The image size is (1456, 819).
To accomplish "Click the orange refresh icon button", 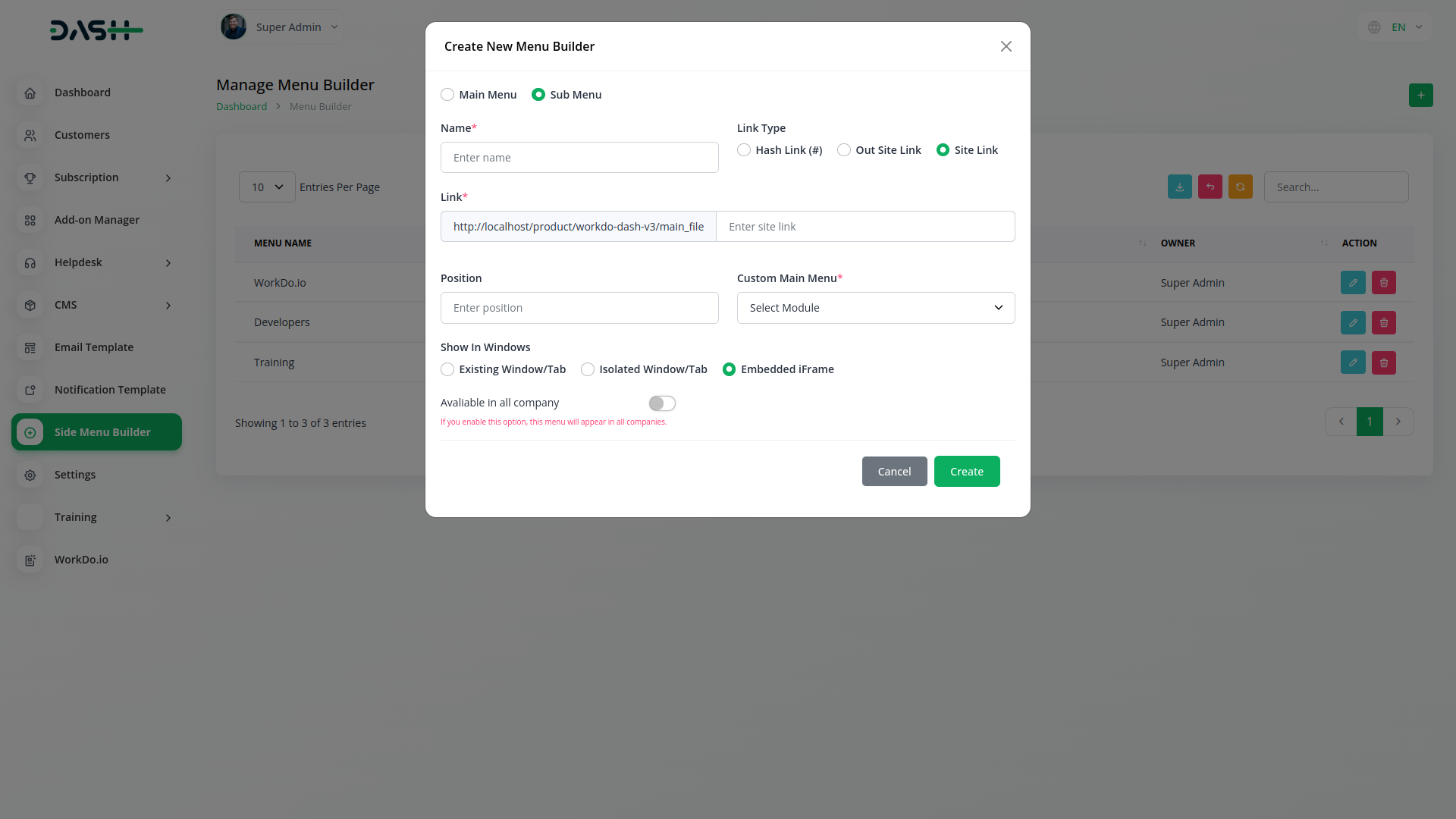I will 1240,187.
